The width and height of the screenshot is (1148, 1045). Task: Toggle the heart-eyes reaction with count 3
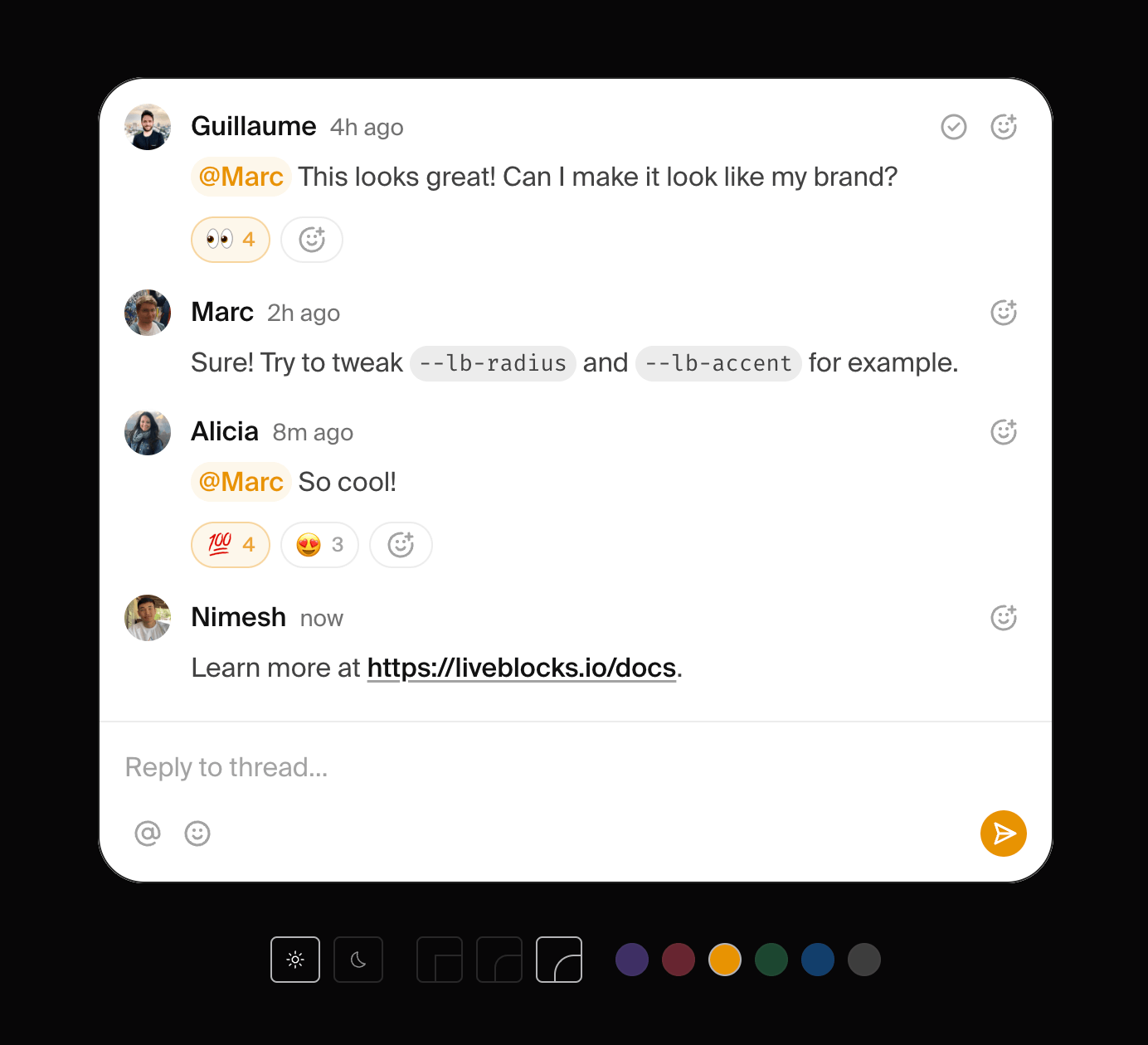click(x=319, y=545)
